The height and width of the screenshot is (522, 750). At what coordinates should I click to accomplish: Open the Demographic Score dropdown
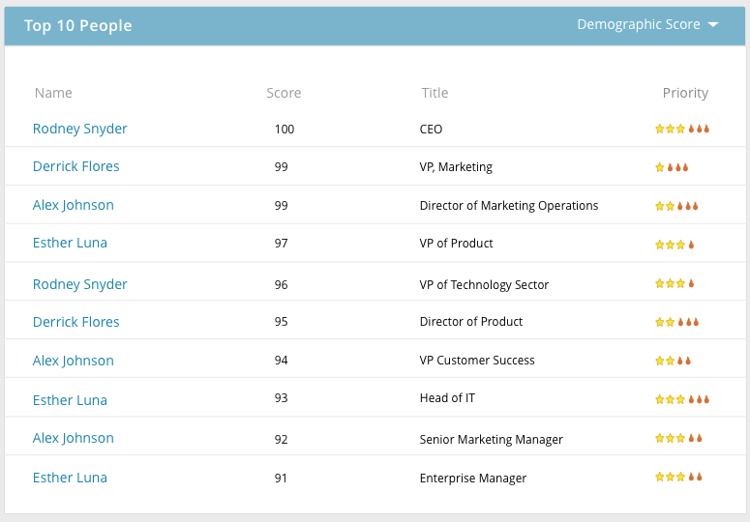(638, 25)
